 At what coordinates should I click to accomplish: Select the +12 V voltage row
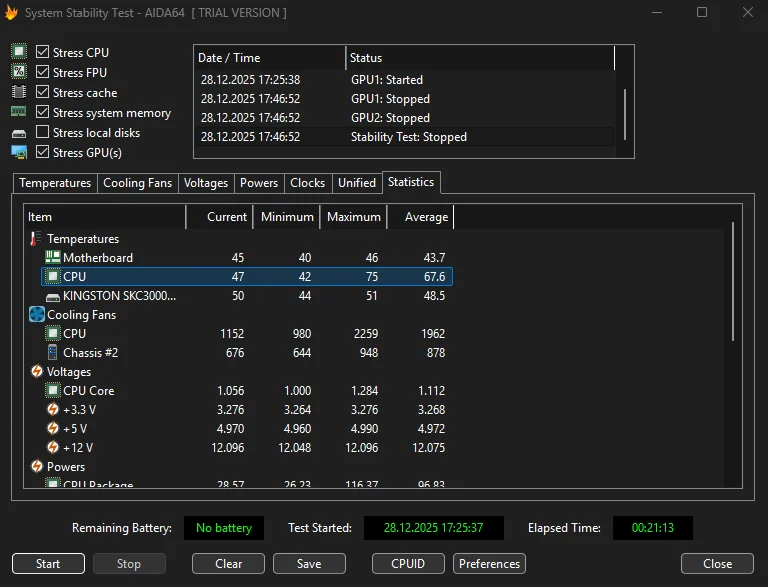pyautogui.click(x=247, y=447)
